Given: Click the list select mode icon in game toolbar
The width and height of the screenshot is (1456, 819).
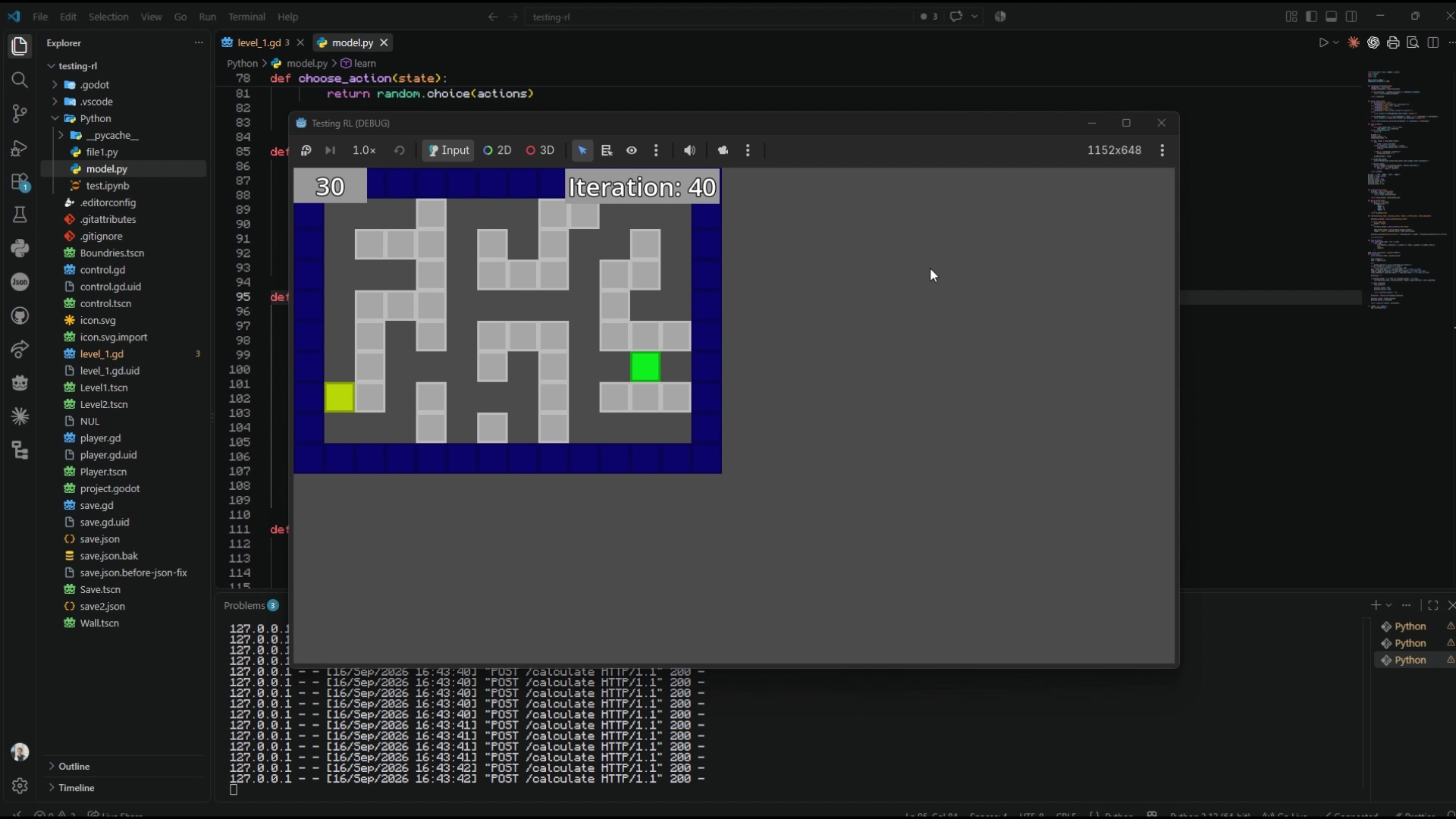Looking at the screenshot, I should click(x=607, y=150).
